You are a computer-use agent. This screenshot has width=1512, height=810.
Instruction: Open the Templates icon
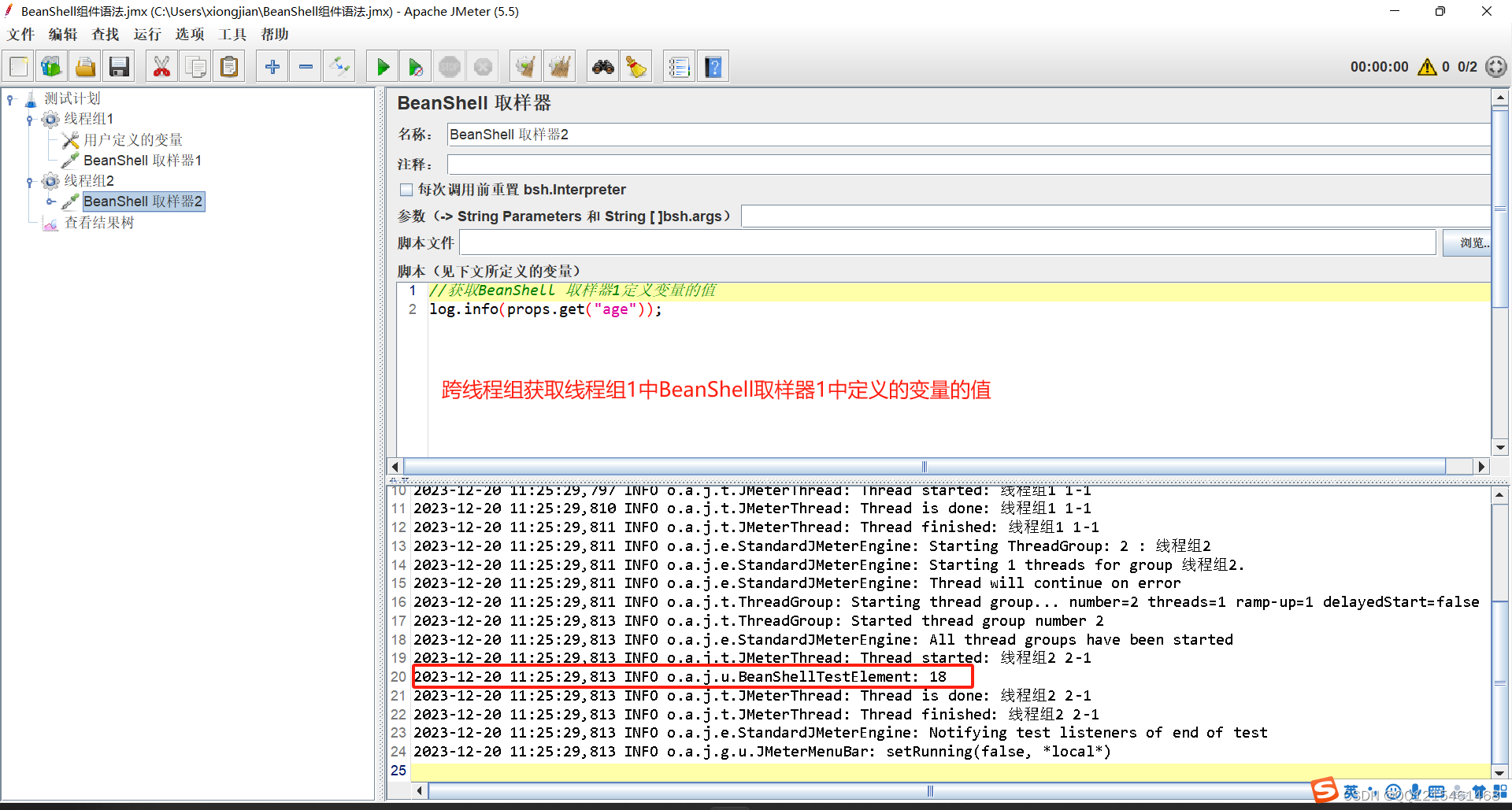52,67
